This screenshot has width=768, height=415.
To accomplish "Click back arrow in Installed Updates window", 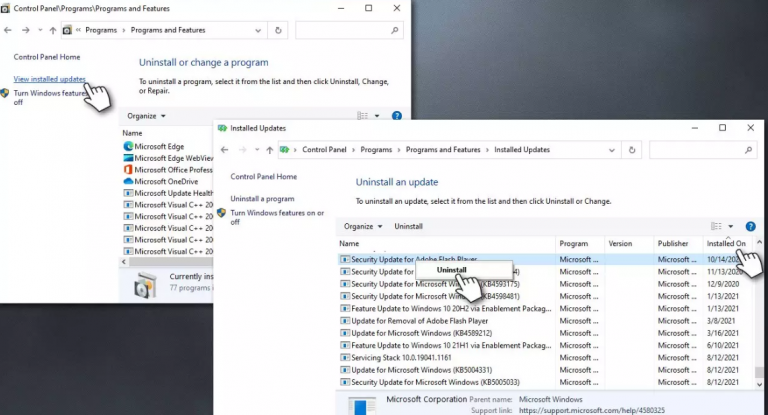I will coord(224,150).
